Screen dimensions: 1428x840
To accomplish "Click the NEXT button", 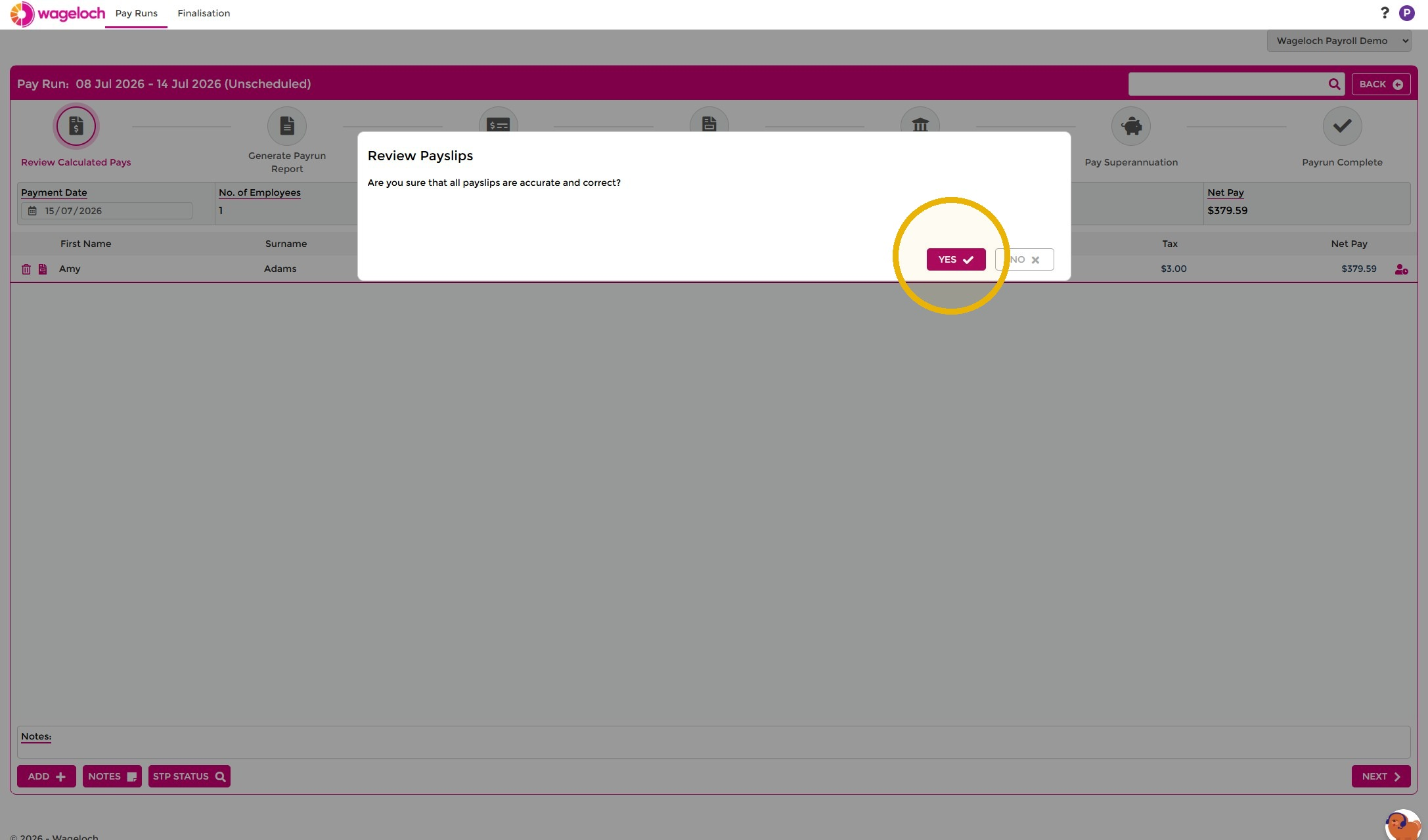I will (1381, 776).
